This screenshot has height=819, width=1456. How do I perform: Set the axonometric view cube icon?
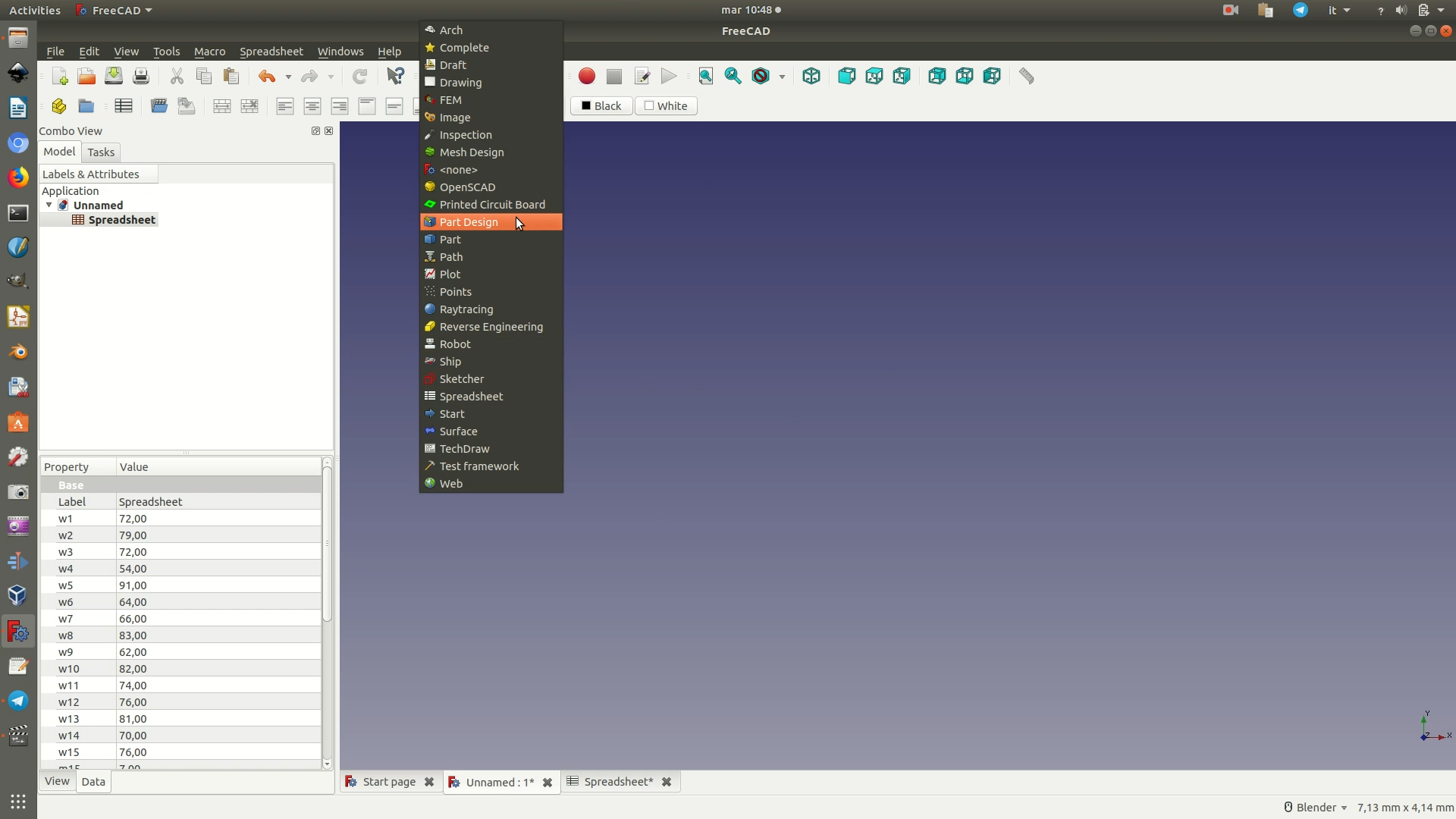(811, 76)
